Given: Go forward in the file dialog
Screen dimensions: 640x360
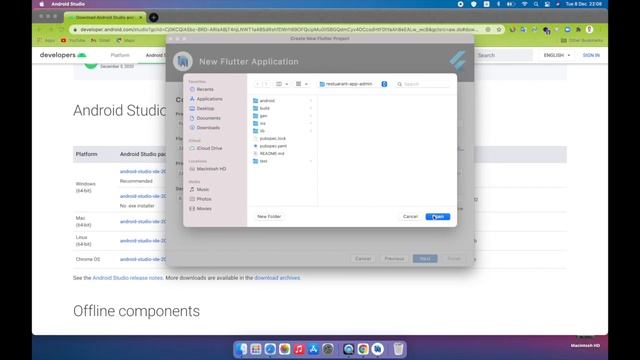Looking at the screenshot, I should [266, 84].
